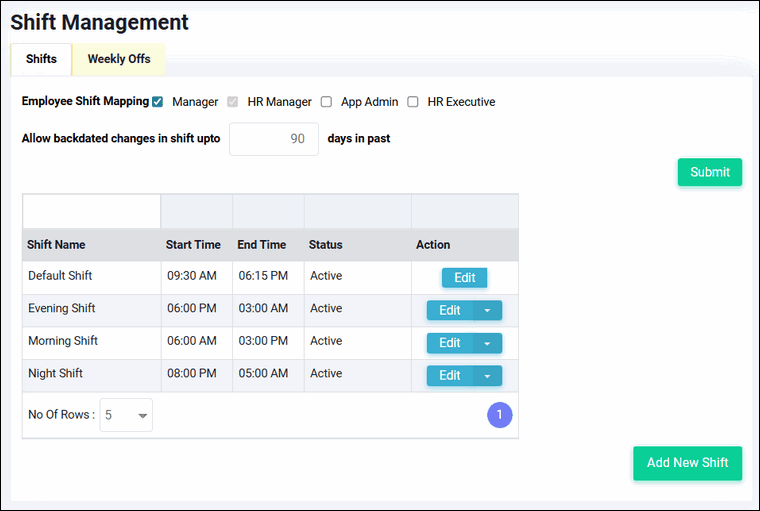Viewport: 760px width, 511px height.
Task: Click the HR Manager checkbox
Action: pos(234,102)
